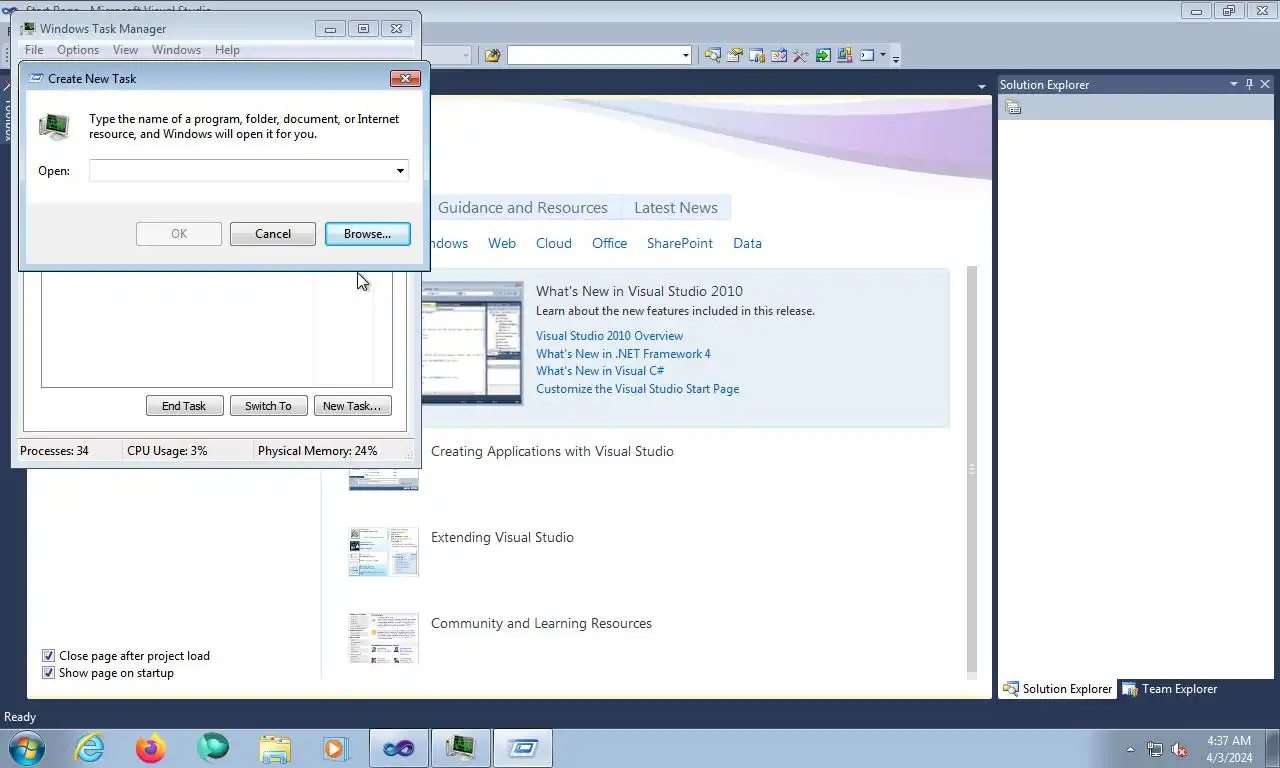Click the green teal circular taskbar icon

click(x=213, y=748)
